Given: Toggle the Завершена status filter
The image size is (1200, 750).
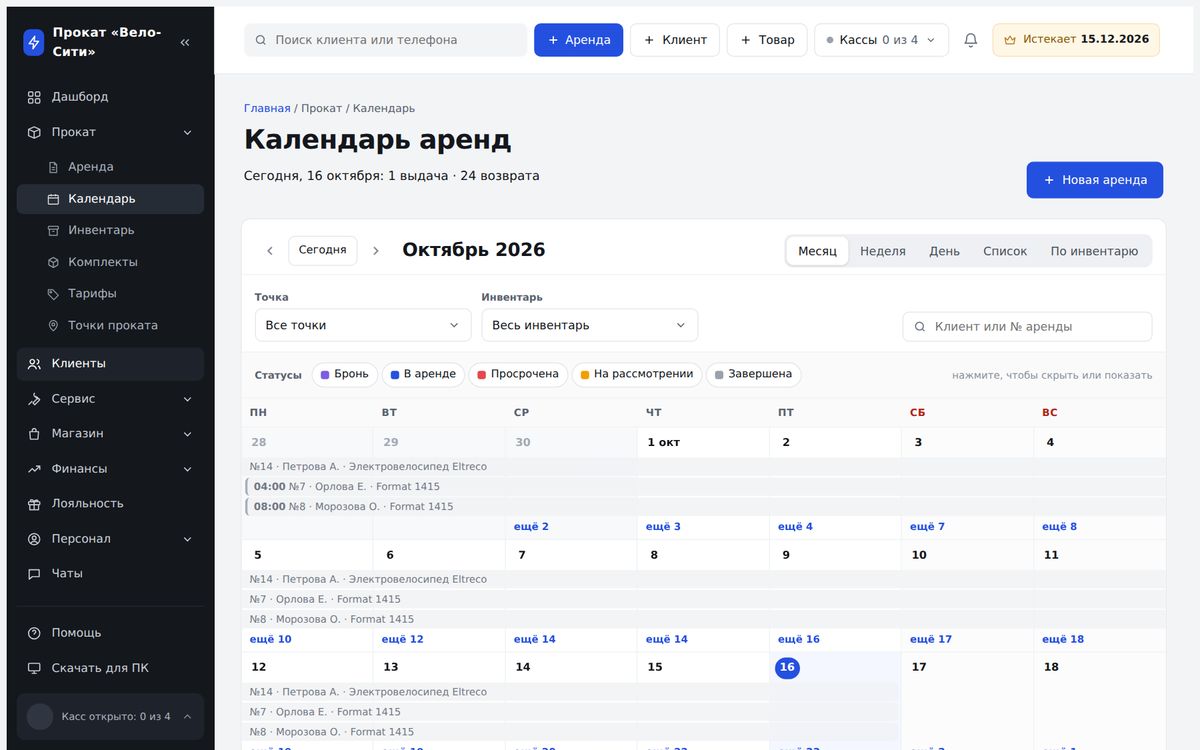Looking at the screenshot, I should tap(754, 374).
